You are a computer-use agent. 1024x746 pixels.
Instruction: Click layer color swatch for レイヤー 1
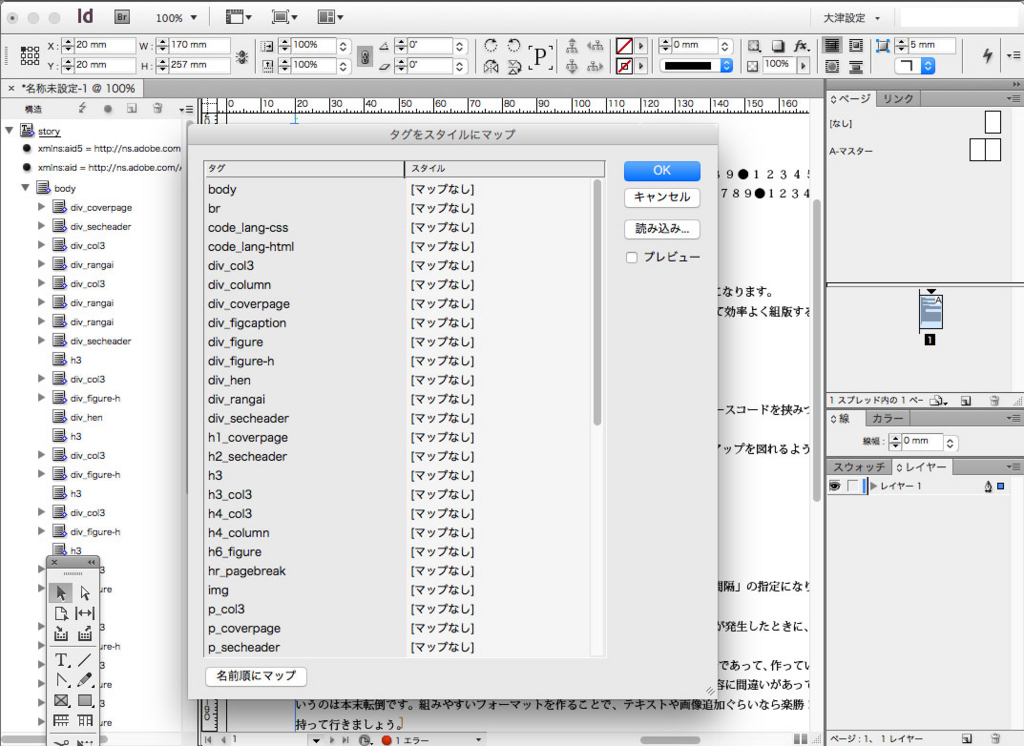point(1000,486)
